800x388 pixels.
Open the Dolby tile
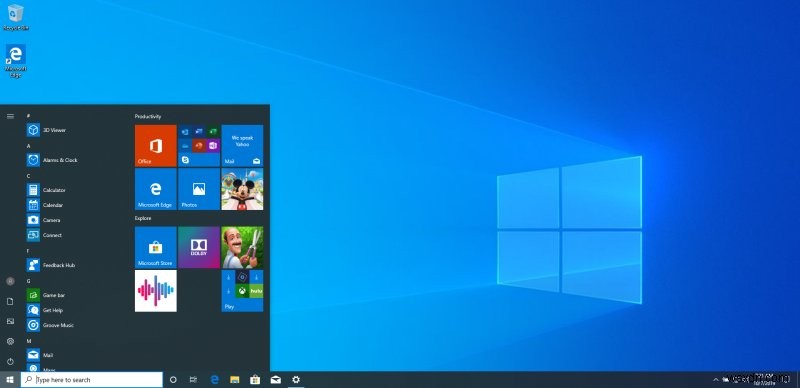(199, 248)
